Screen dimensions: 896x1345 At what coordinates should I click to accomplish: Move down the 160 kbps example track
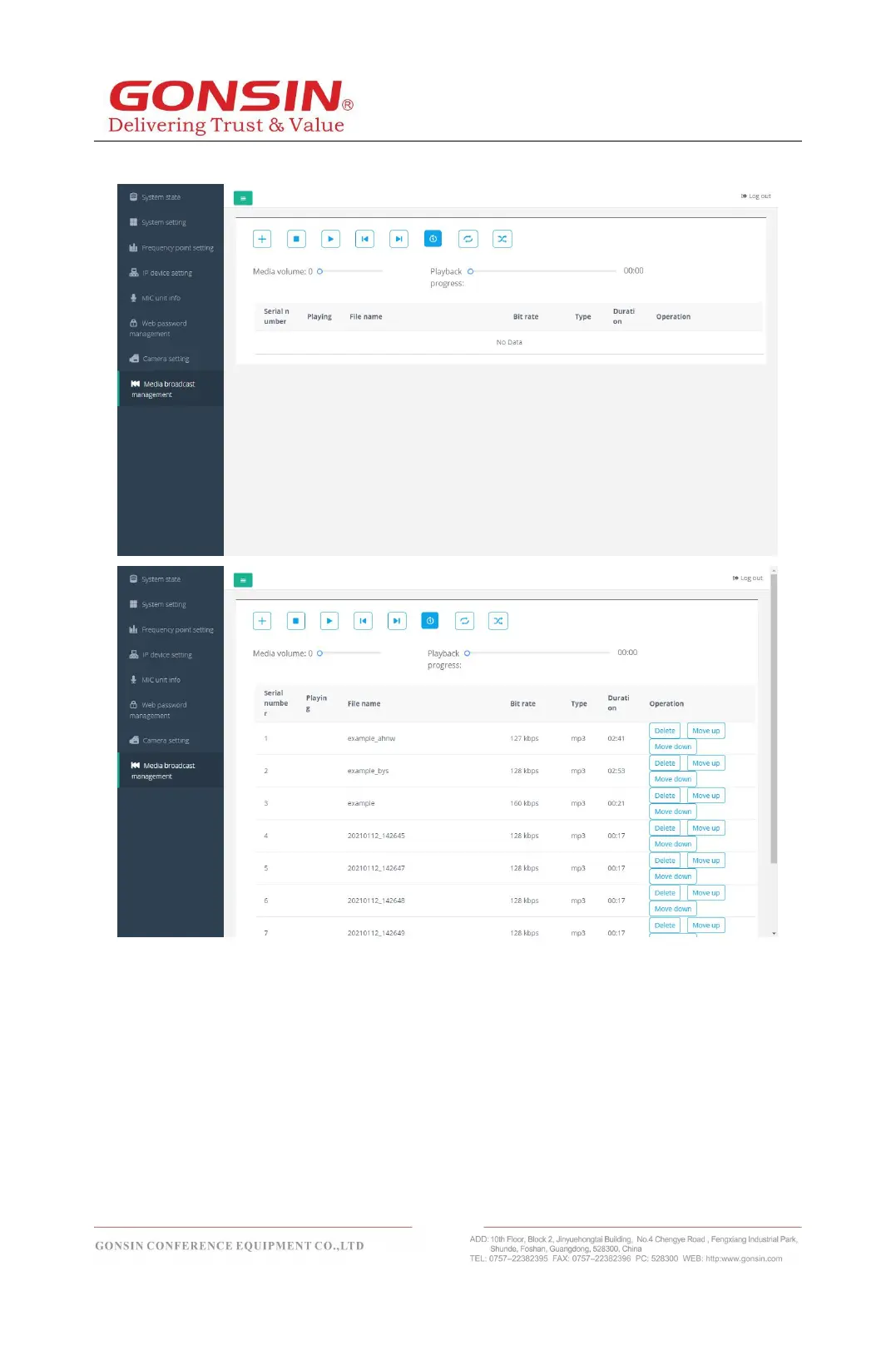(673, 811)
